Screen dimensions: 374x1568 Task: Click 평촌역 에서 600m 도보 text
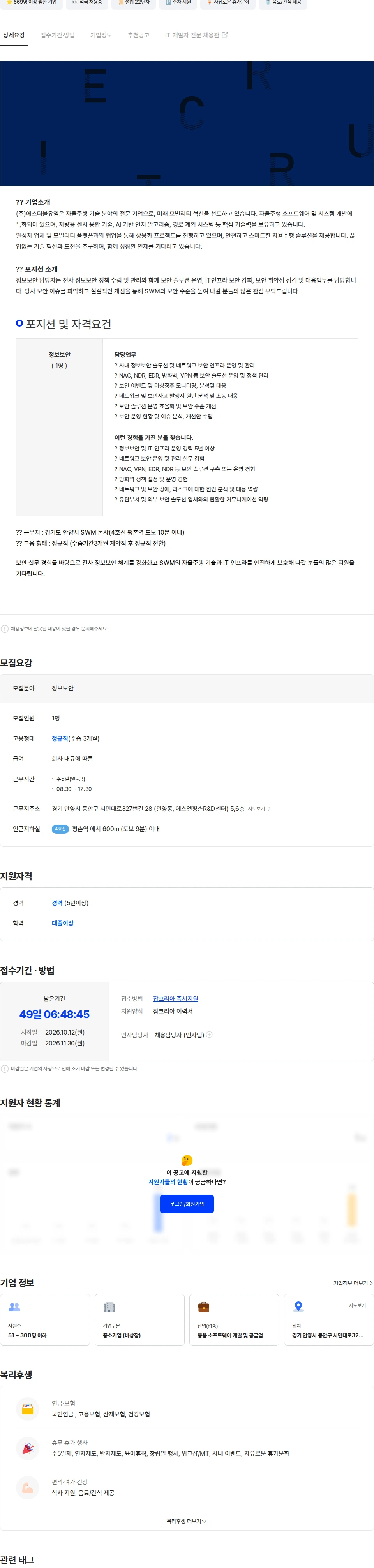coord(116,829)
